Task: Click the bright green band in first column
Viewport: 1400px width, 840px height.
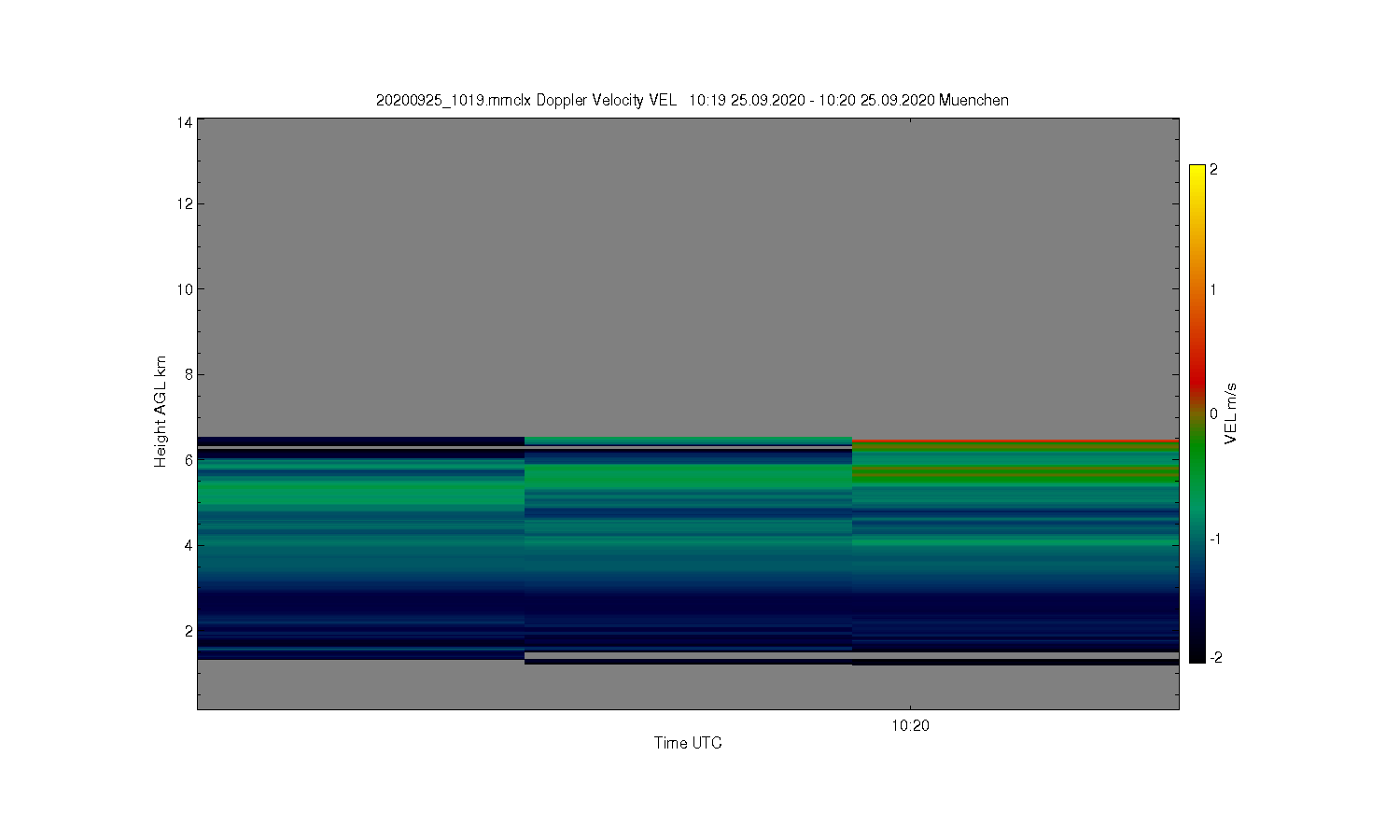Action: tap(360, 492)
